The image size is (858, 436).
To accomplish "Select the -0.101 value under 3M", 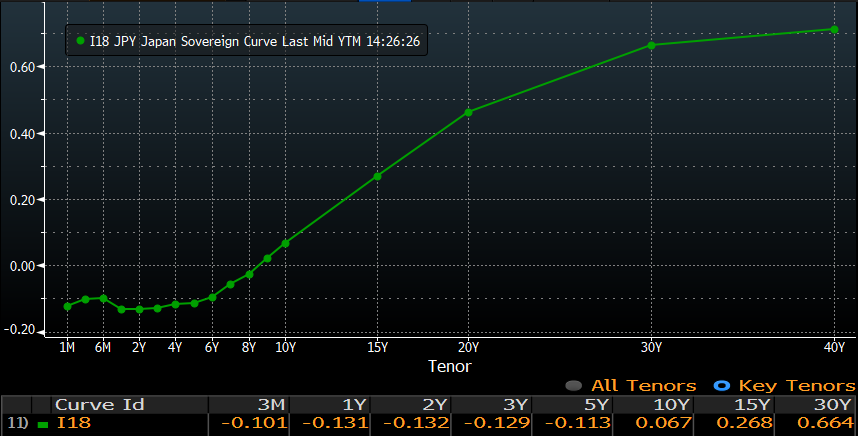I will [254, 423].
